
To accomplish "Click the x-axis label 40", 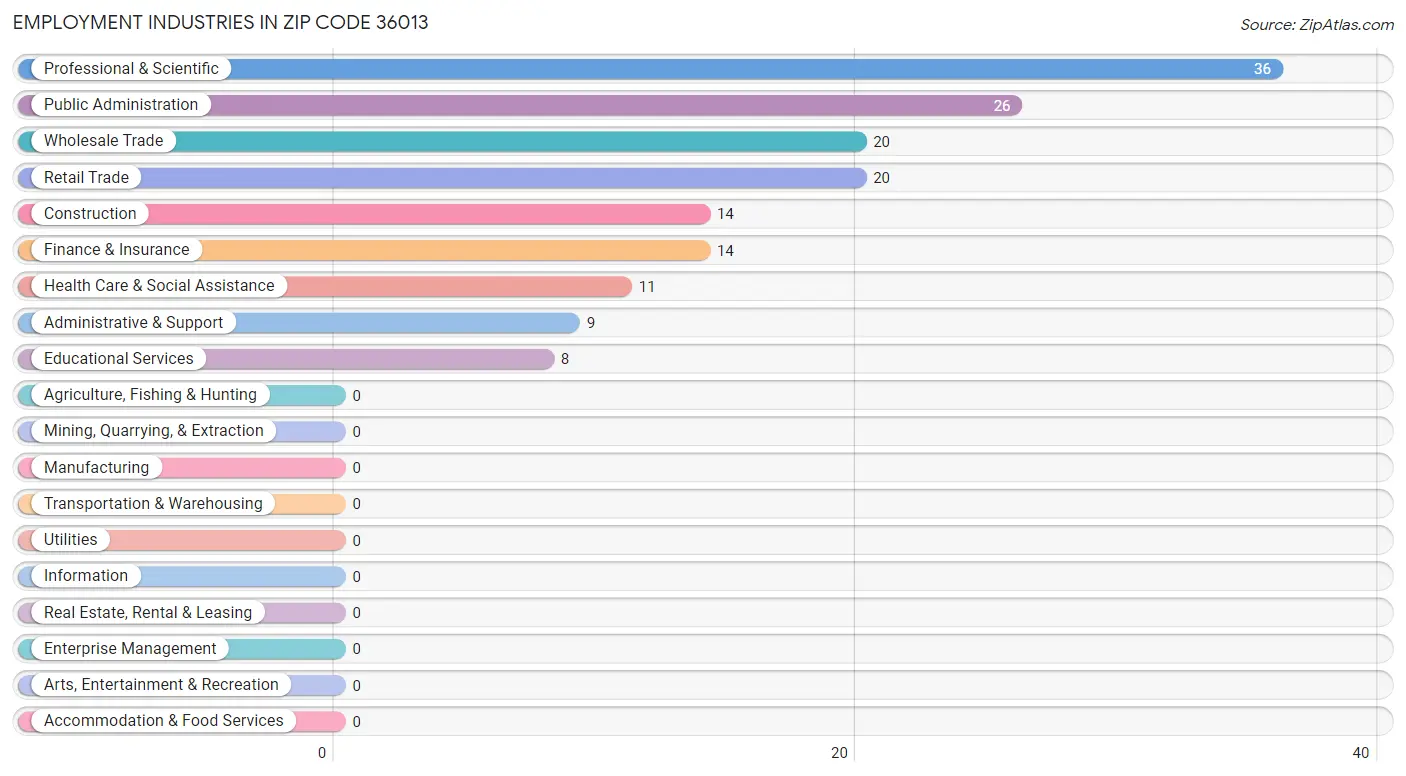I will coord(1360,753).
